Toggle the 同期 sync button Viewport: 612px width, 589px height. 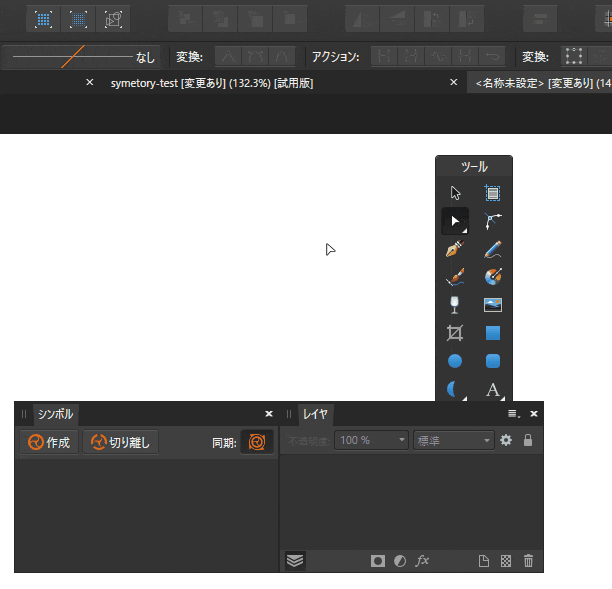tap(257, 442)
